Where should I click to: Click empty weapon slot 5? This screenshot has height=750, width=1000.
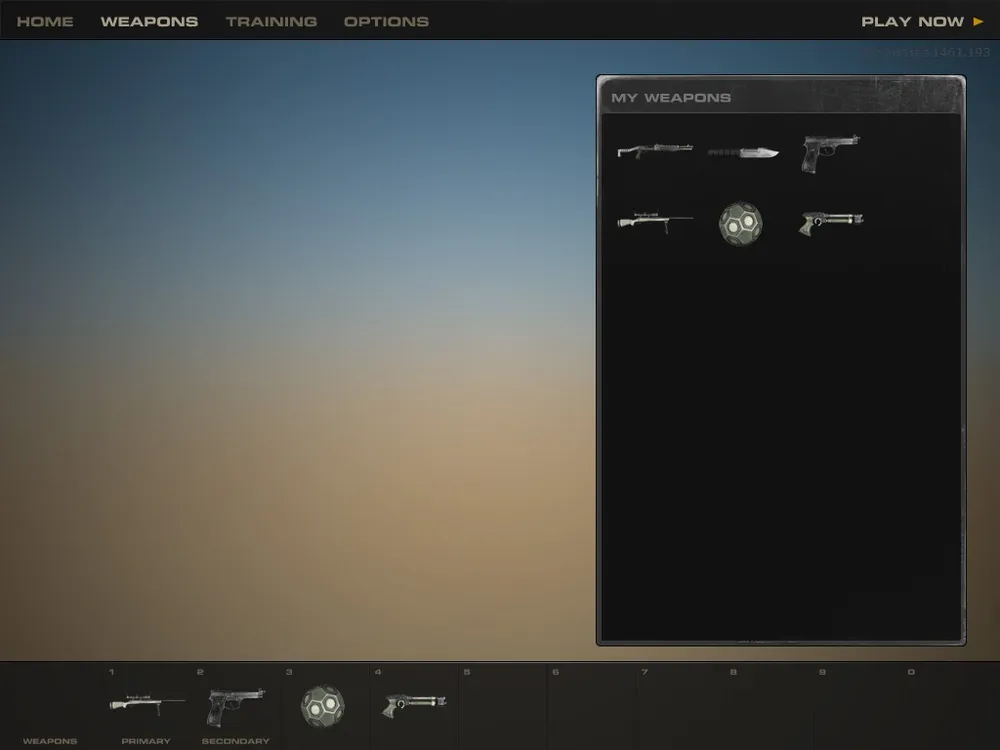click(x=502, y=706)
